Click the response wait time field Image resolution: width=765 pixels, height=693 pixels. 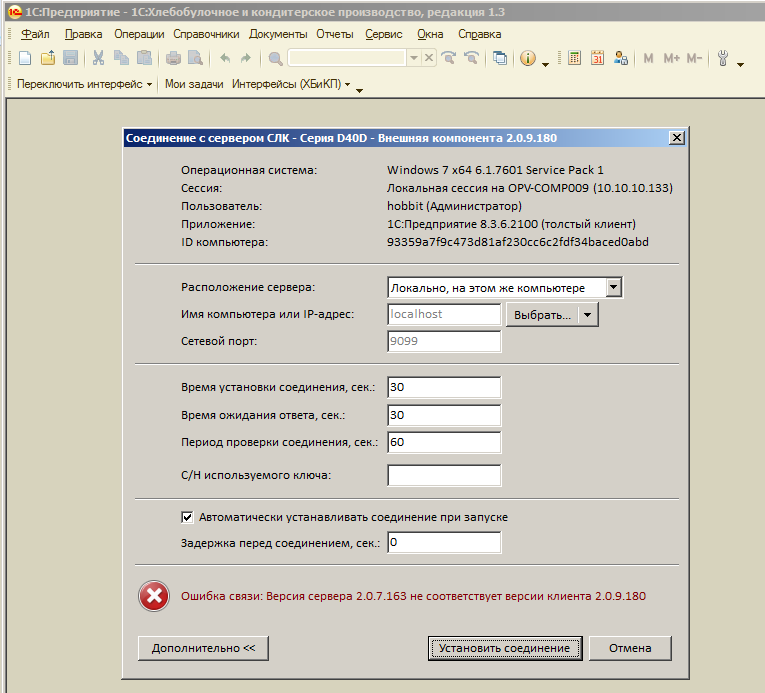coord(444,415)
